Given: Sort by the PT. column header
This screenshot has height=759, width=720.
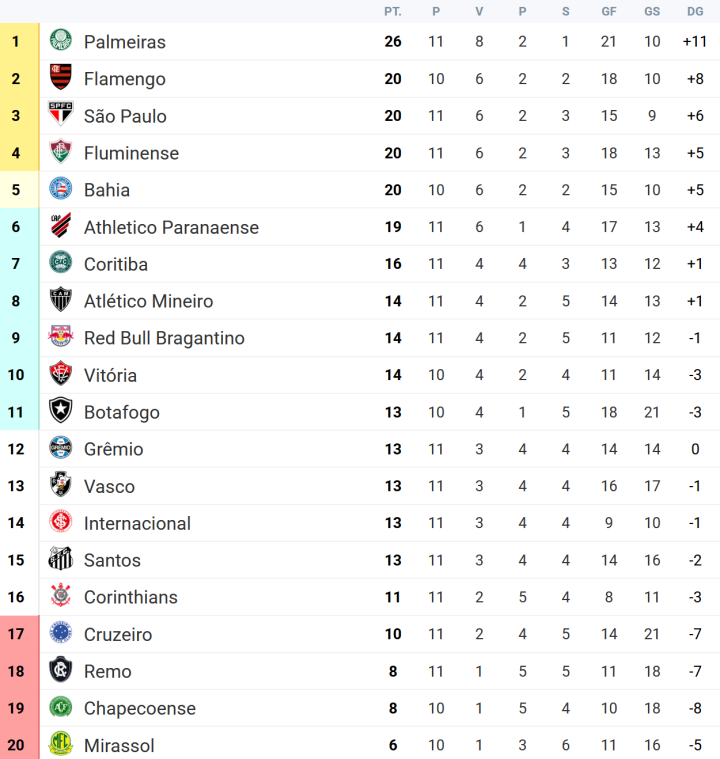Looking at the screenshot, I should [393, 11].
